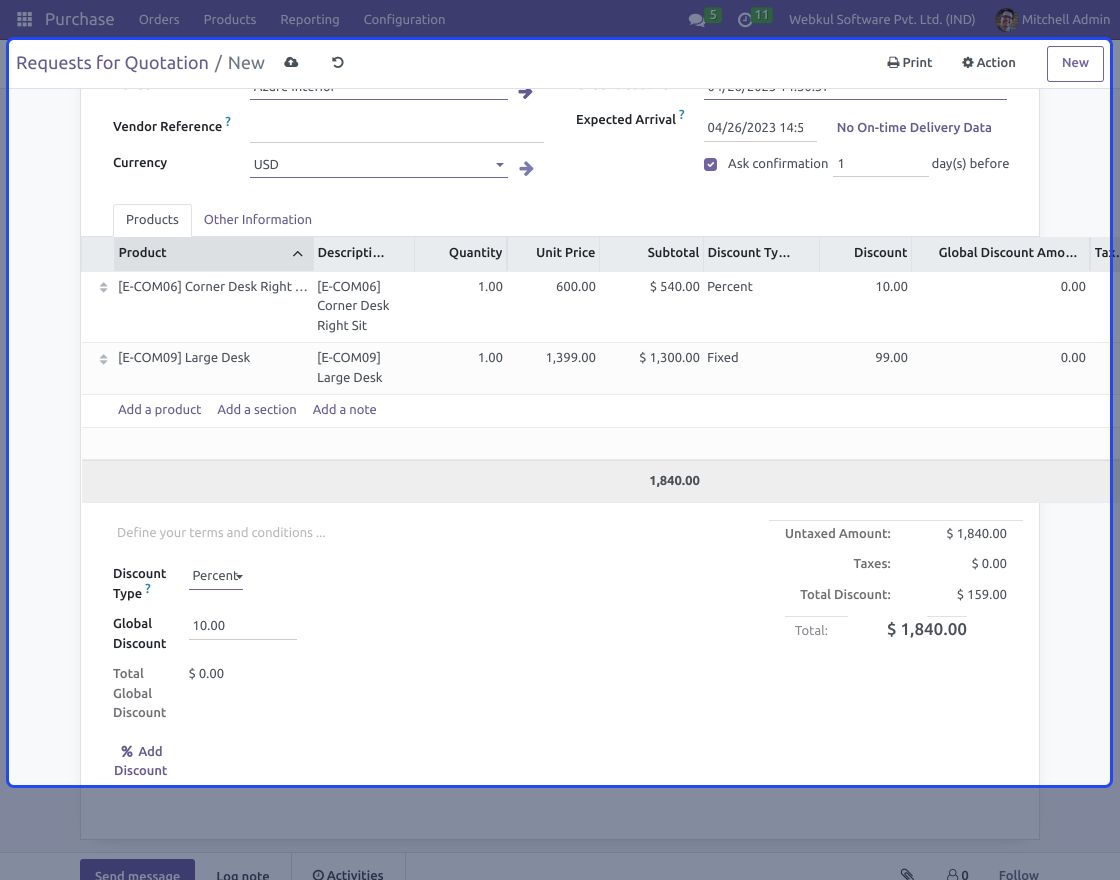
Task: Click Mitchell Admin avatar picture
Action: (x=1006, y=19)
